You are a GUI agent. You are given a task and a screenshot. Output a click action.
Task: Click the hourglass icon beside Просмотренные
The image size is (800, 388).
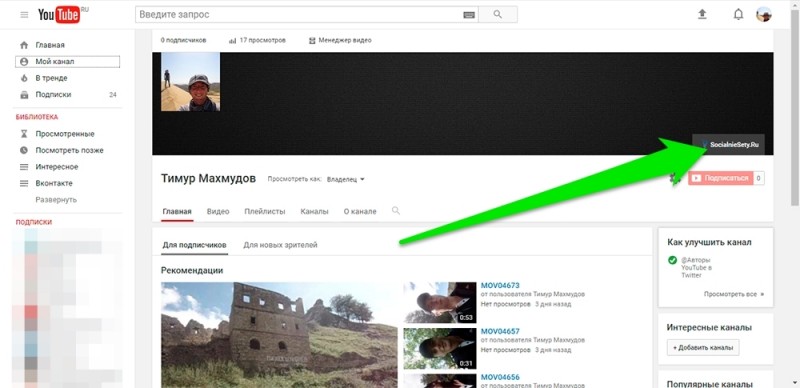(x=24, y=134)
